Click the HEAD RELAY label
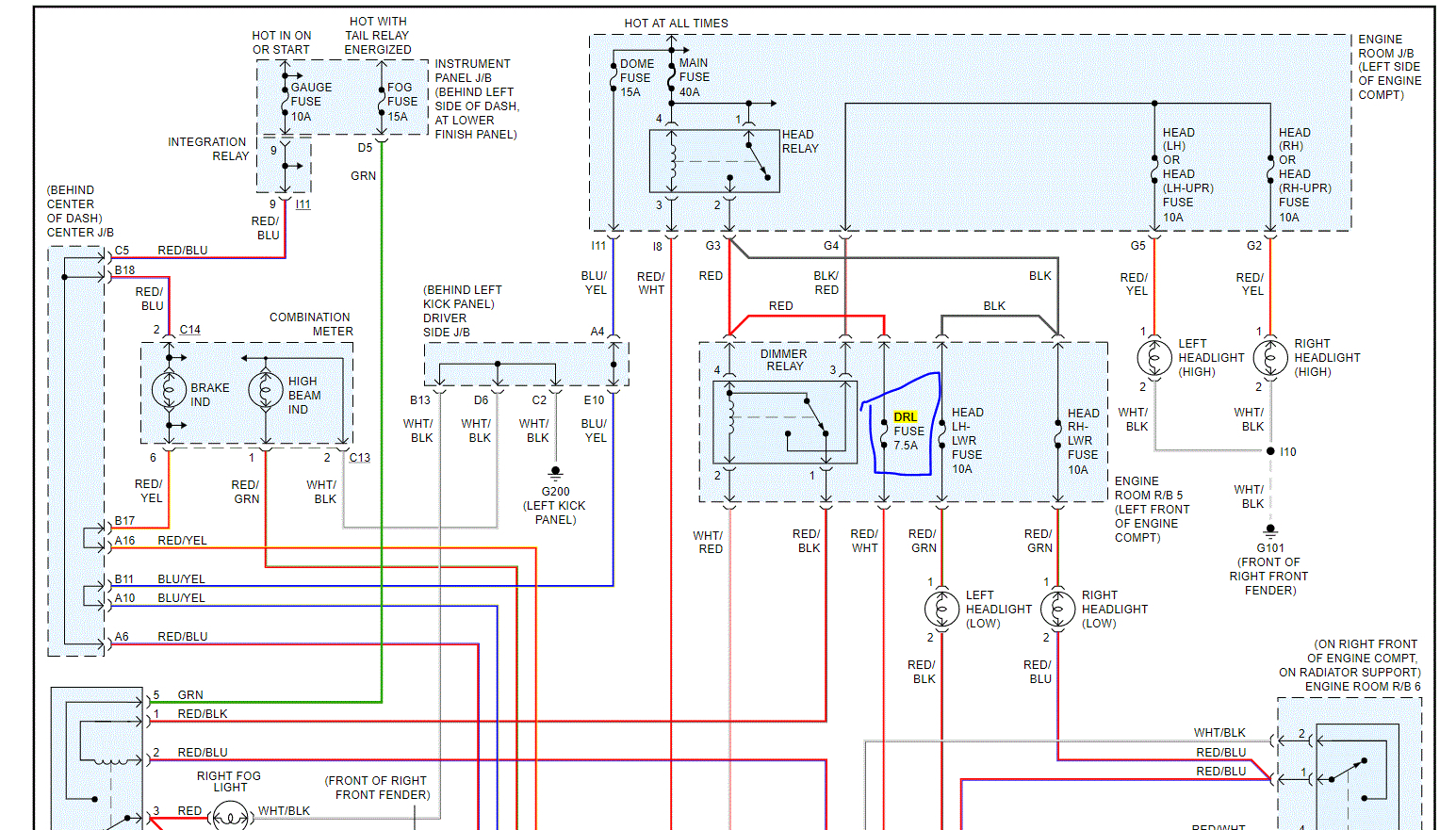 pos(800,141)
